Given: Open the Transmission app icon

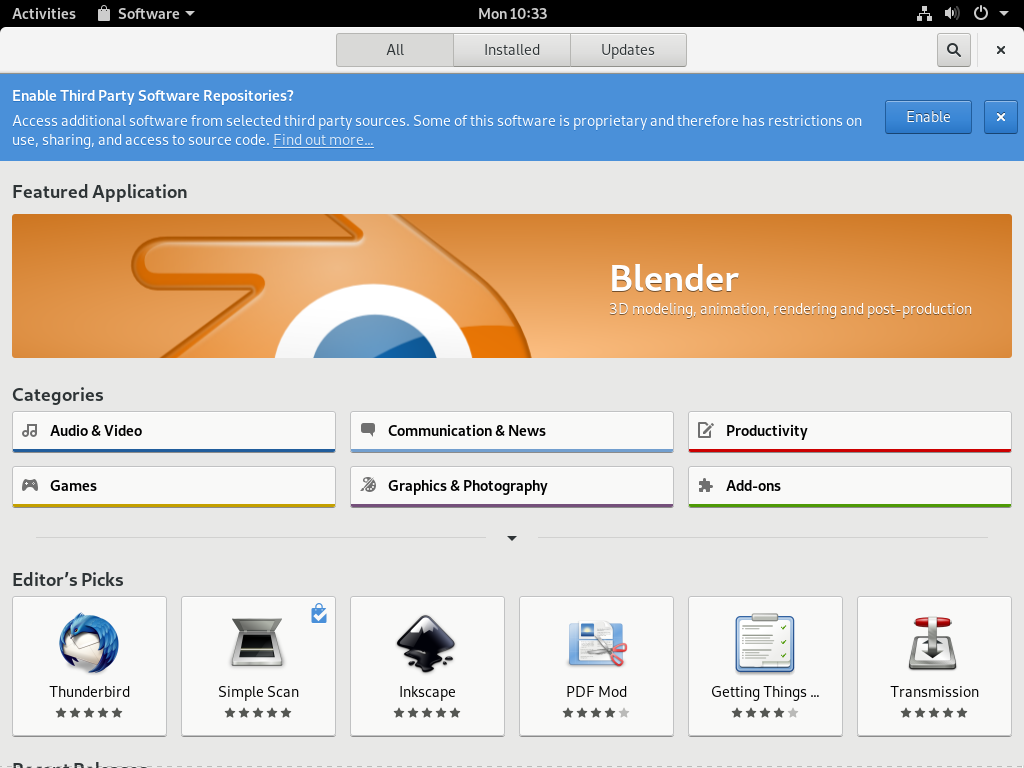Looking at the screenshot, I should point(933,643).
